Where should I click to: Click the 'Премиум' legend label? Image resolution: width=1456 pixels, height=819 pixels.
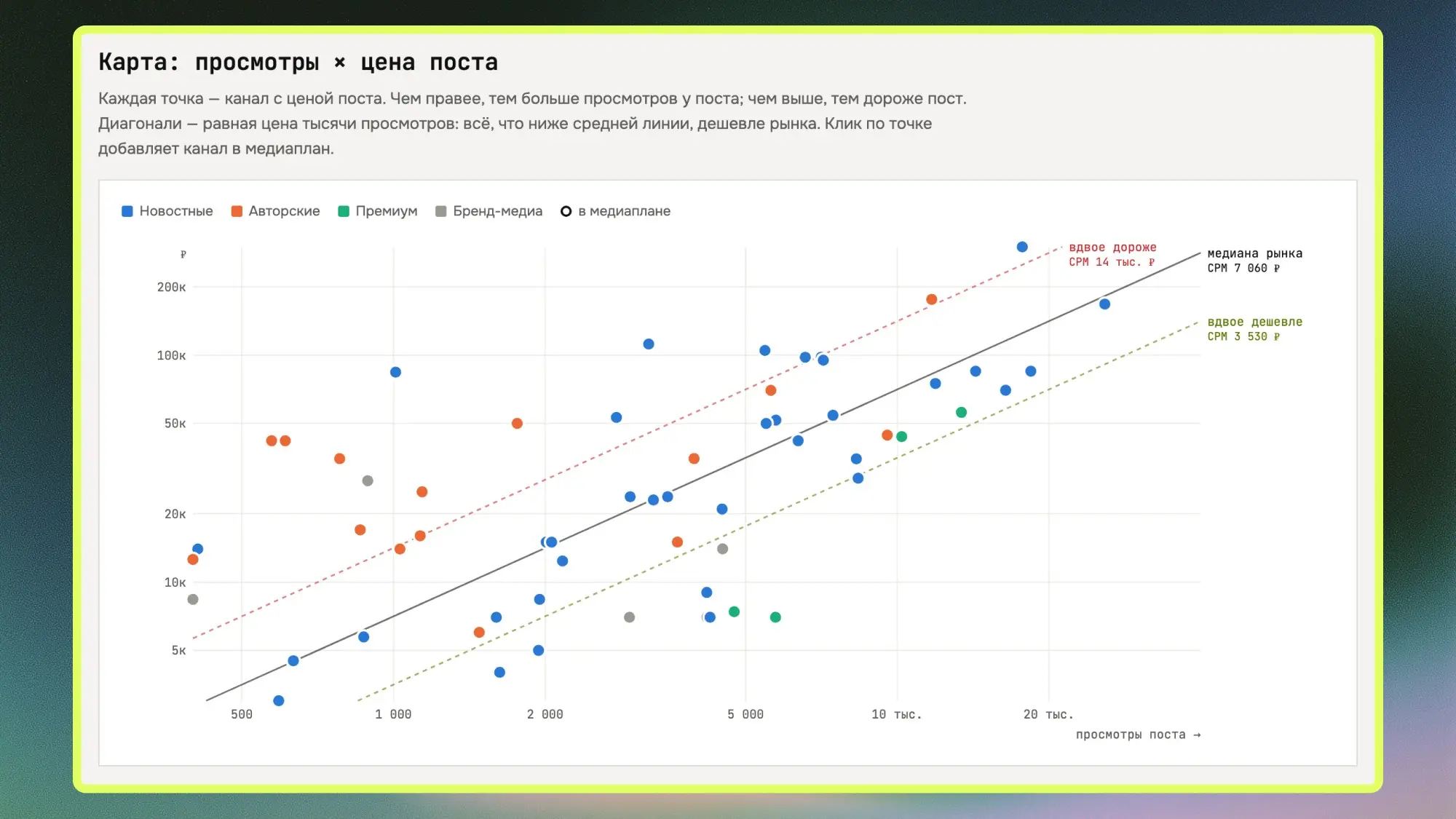(x=387, y=211)
